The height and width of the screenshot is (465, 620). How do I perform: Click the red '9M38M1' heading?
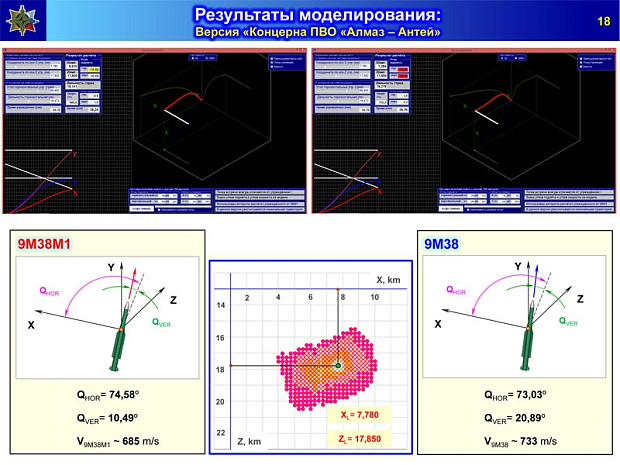click(44, 244)
